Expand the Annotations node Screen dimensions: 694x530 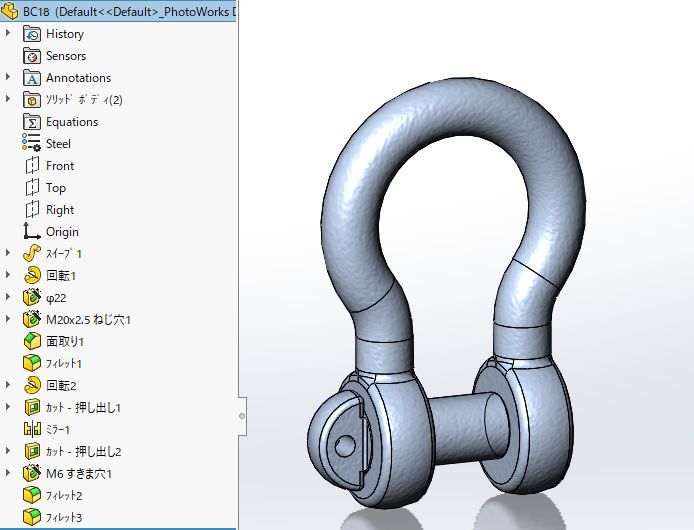click(x=8, y=77)
